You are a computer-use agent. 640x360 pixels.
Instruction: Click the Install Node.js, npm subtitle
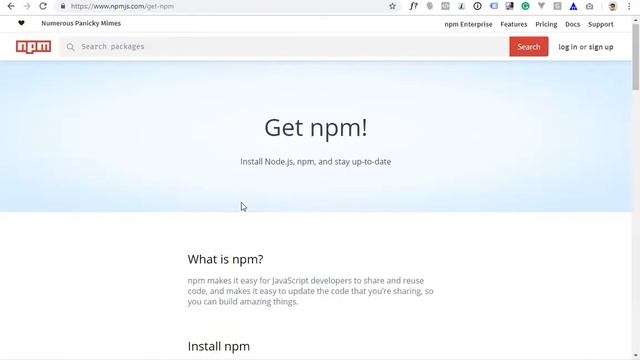click(x=316, y=162)
